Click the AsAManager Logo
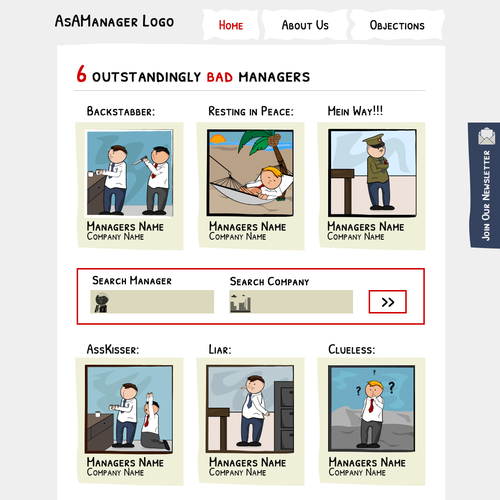The height and width of the screenshot is (500, 500). point(114,21)
